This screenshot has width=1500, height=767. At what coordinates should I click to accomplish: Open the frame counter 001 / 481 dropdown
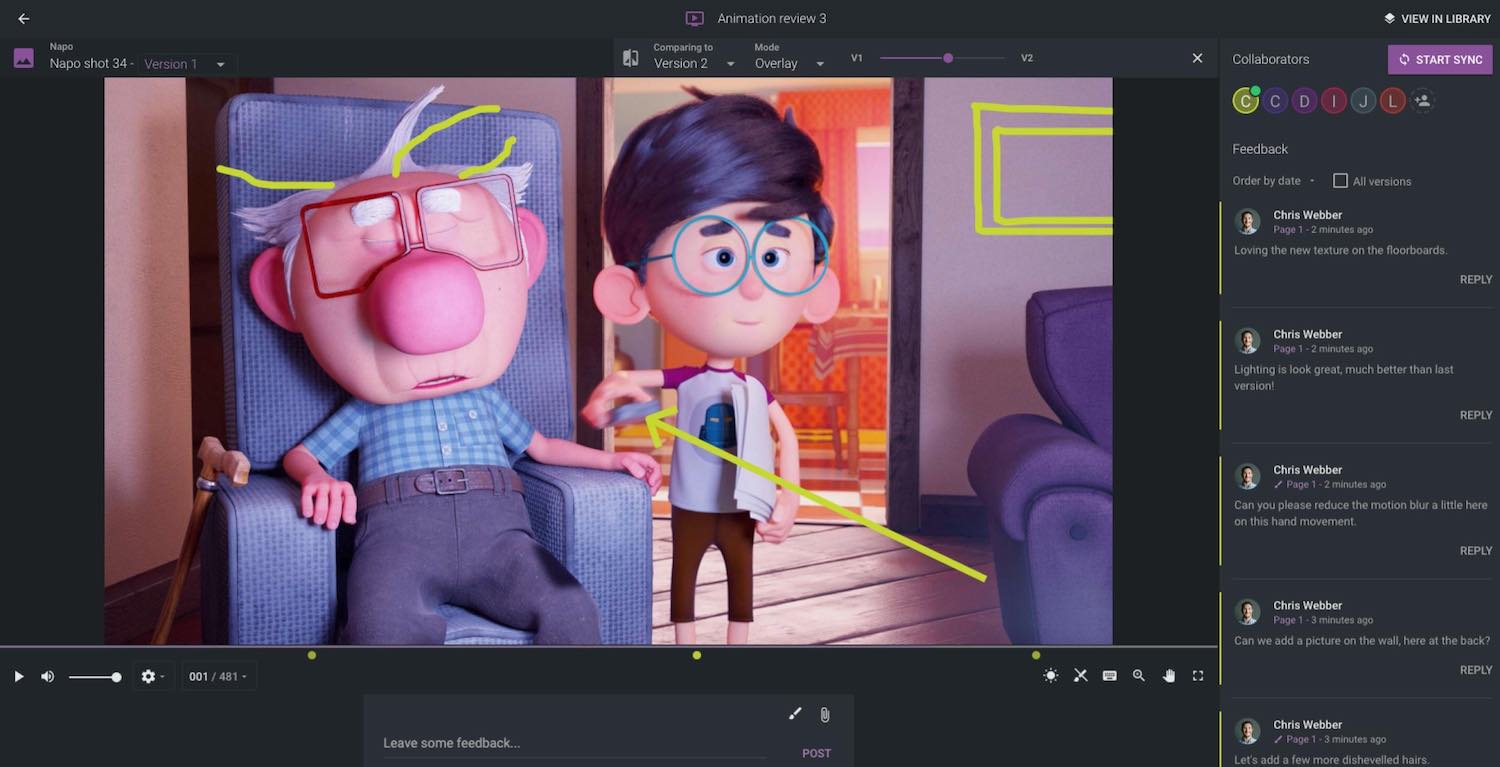pyautogui.click(x=218, y=677)
